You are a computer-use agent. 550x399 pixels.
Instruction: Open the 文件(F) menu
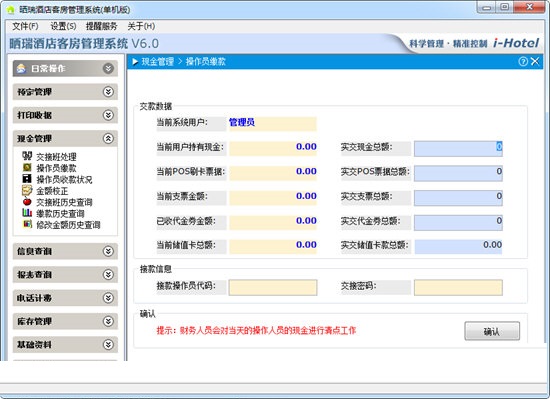click(25, 26)
